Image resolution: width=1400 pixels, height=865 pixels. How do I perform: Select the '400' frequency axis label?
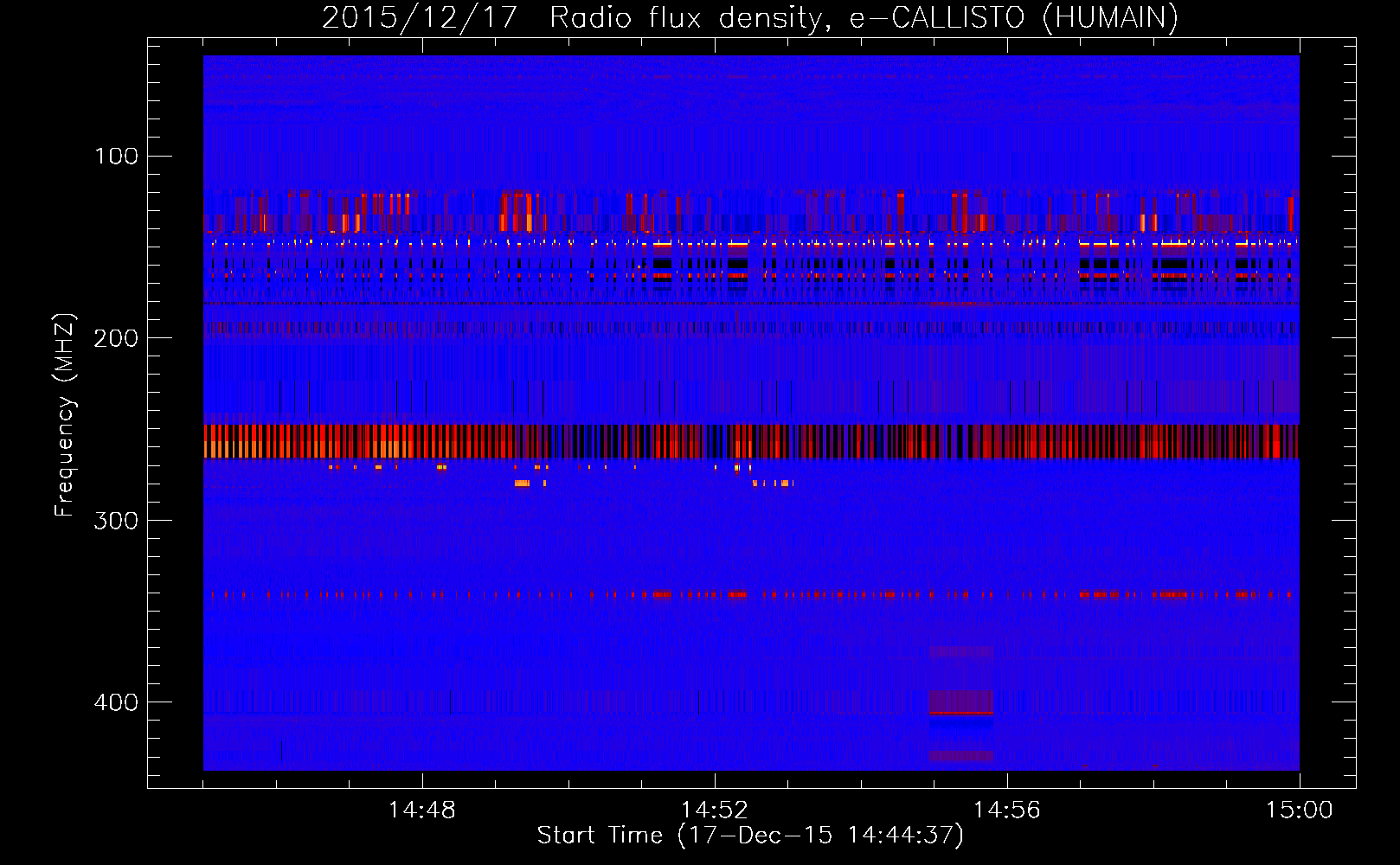point(117,702)
